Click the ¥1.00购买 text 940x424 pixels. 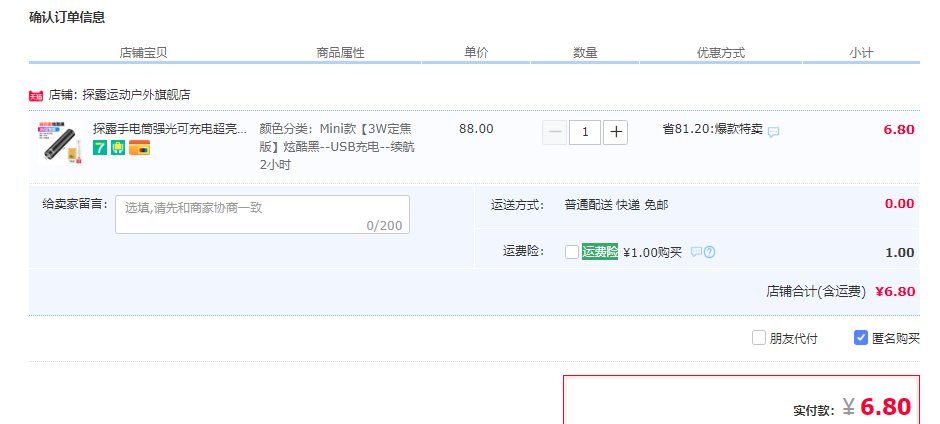point(653,252)
